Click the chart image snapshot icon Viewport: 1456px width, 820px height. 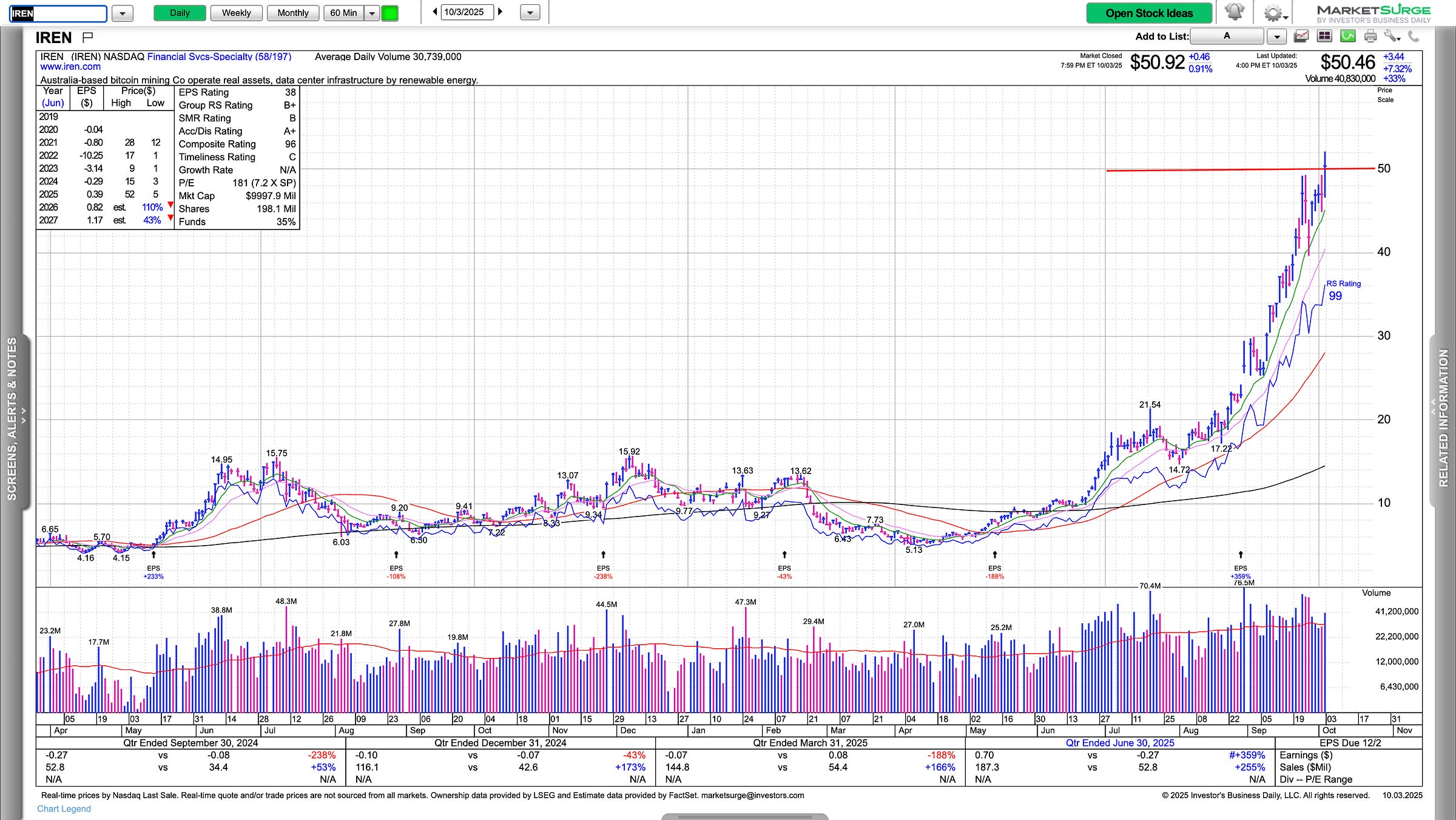point(1301,36)
